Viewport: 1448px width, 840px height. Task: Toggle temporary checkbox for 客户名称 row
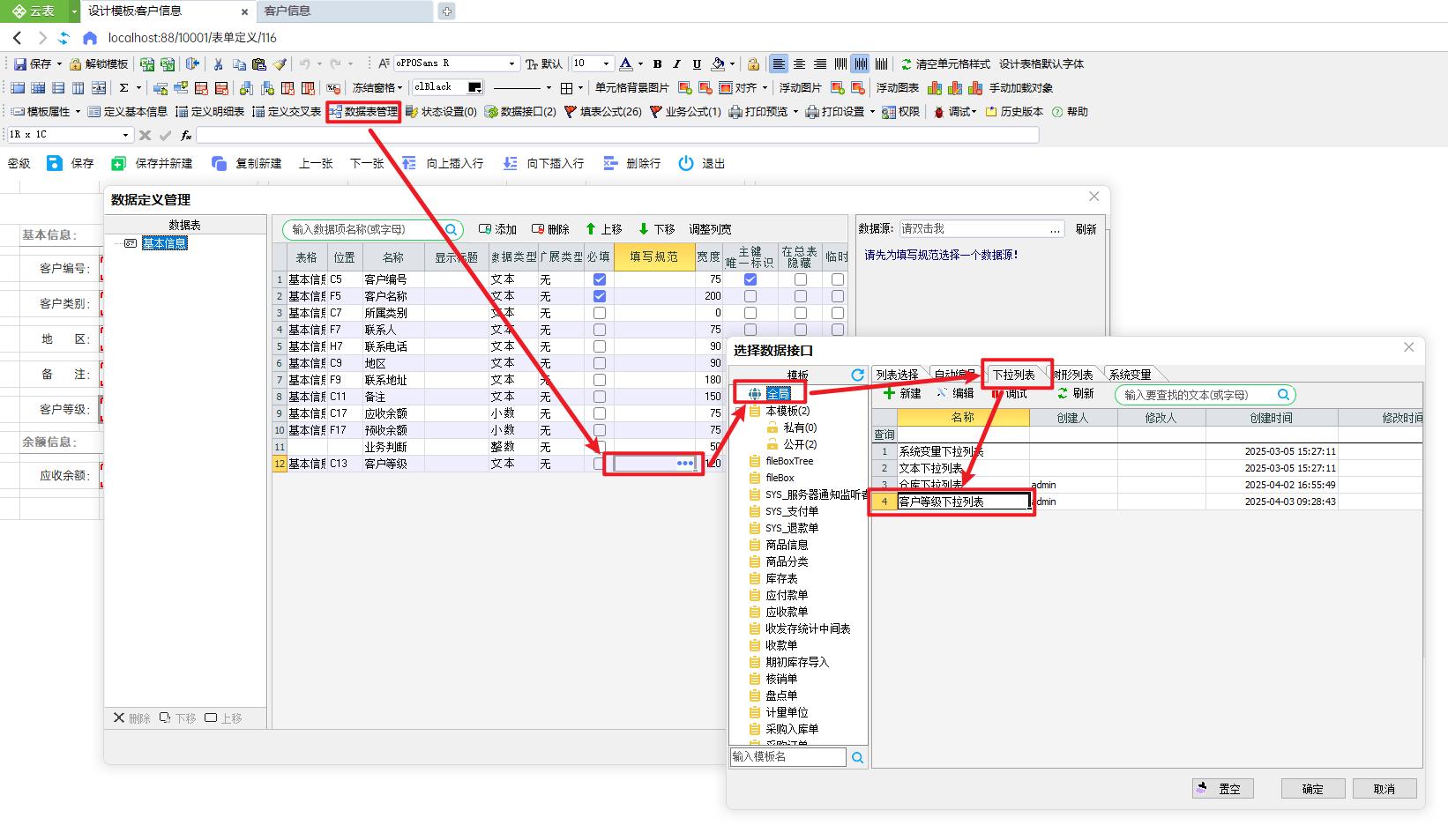pos(838,296)
